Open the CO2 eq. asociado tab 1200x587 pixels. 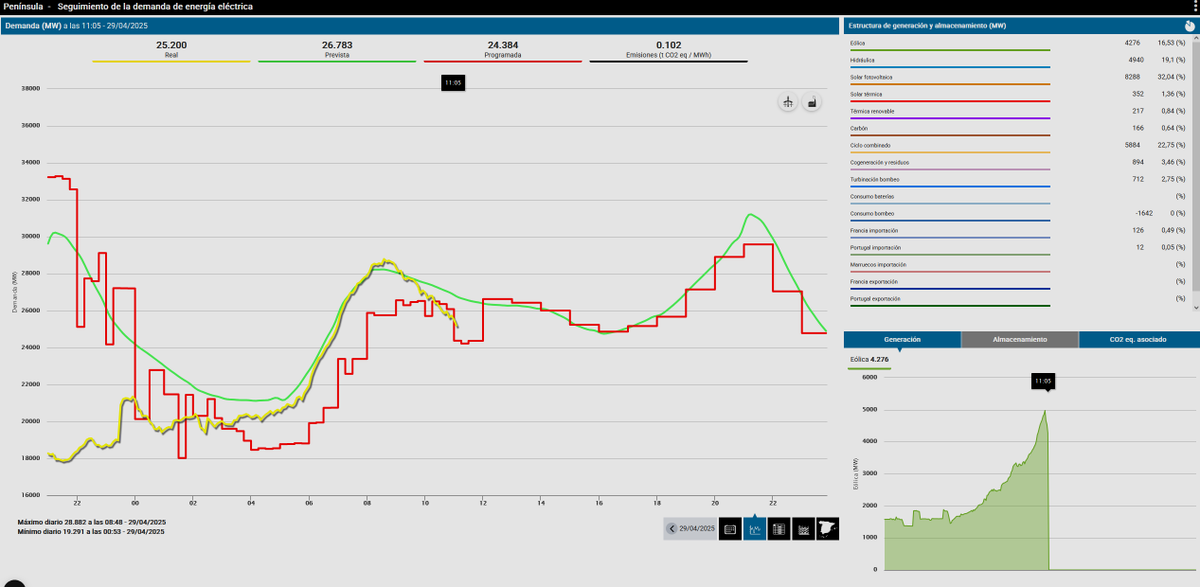pos(1139,339)
